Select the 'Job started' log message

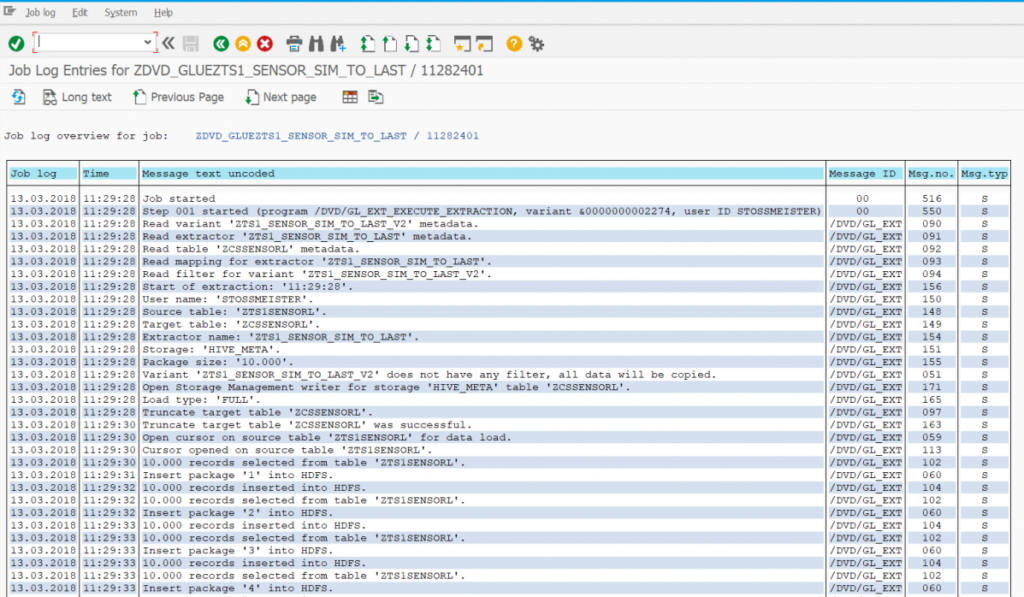179,199
